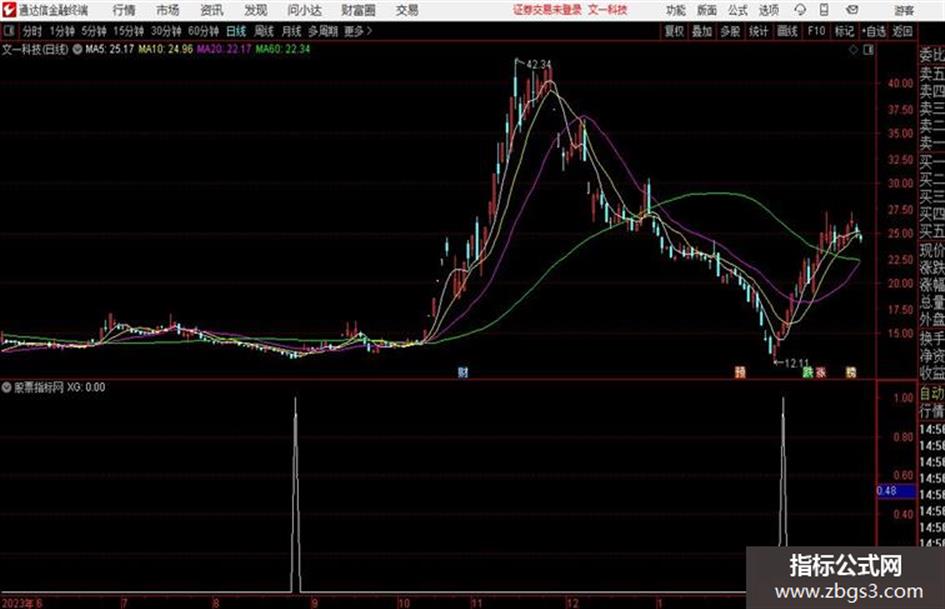Viewport: 945px width, 609px height.
Task: Open the 选项 menu
Action: [768, 10]
